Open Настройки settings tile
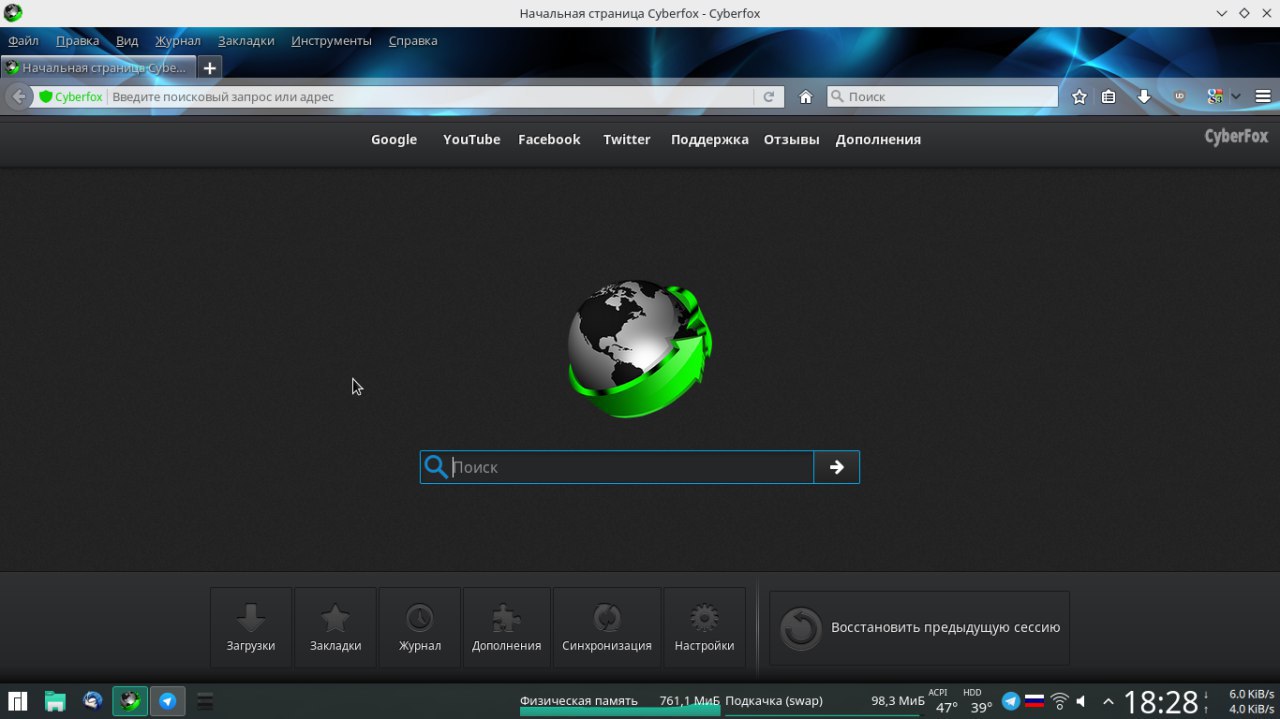 (704, 627)
